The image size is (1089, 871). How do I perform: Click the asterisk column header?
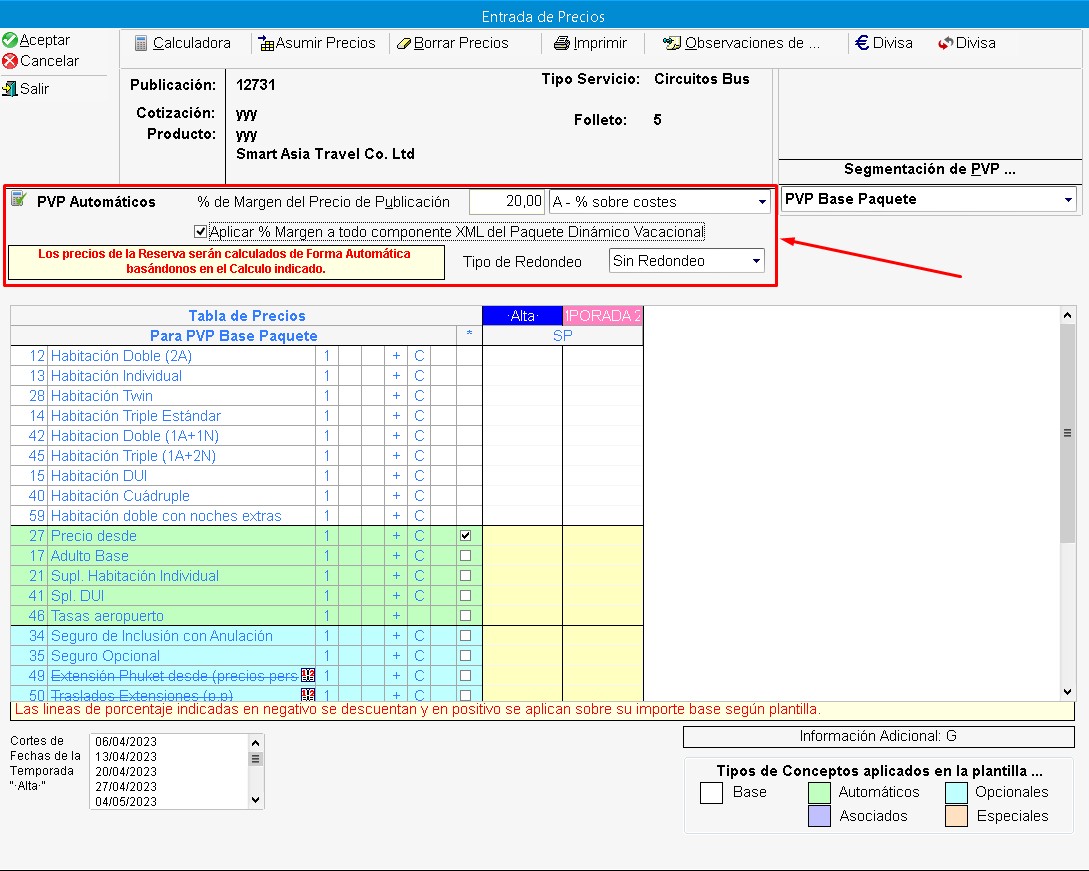point(469,335)
